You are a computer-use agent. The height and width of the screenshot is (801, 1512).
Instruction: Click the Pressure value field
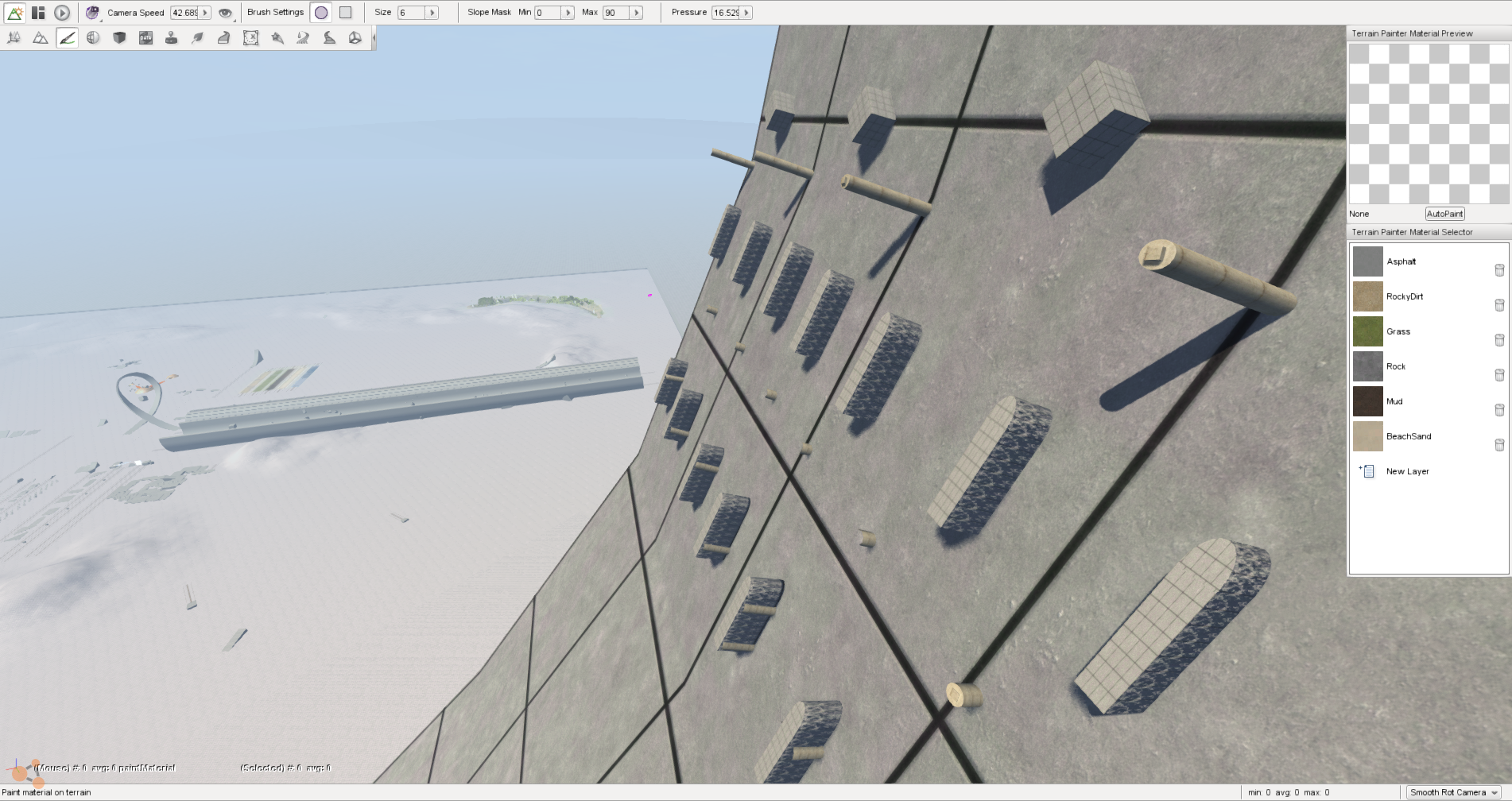click(726, 13)
